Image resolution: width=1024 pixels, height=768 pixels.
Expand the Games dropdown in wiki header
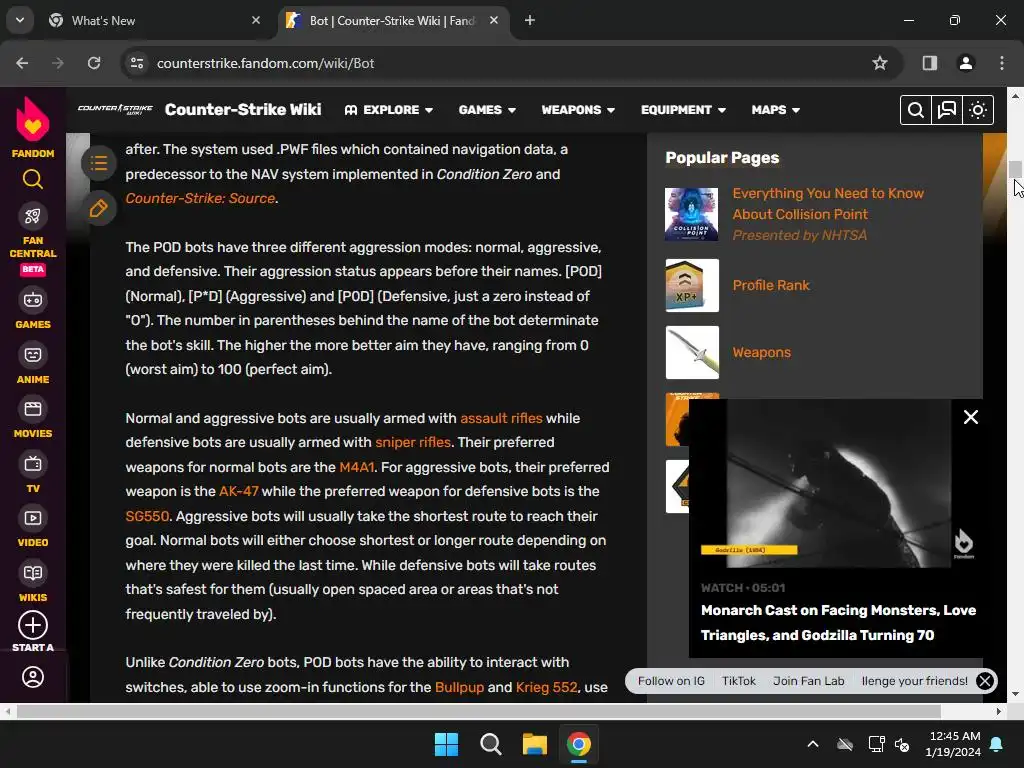(487, 110)
